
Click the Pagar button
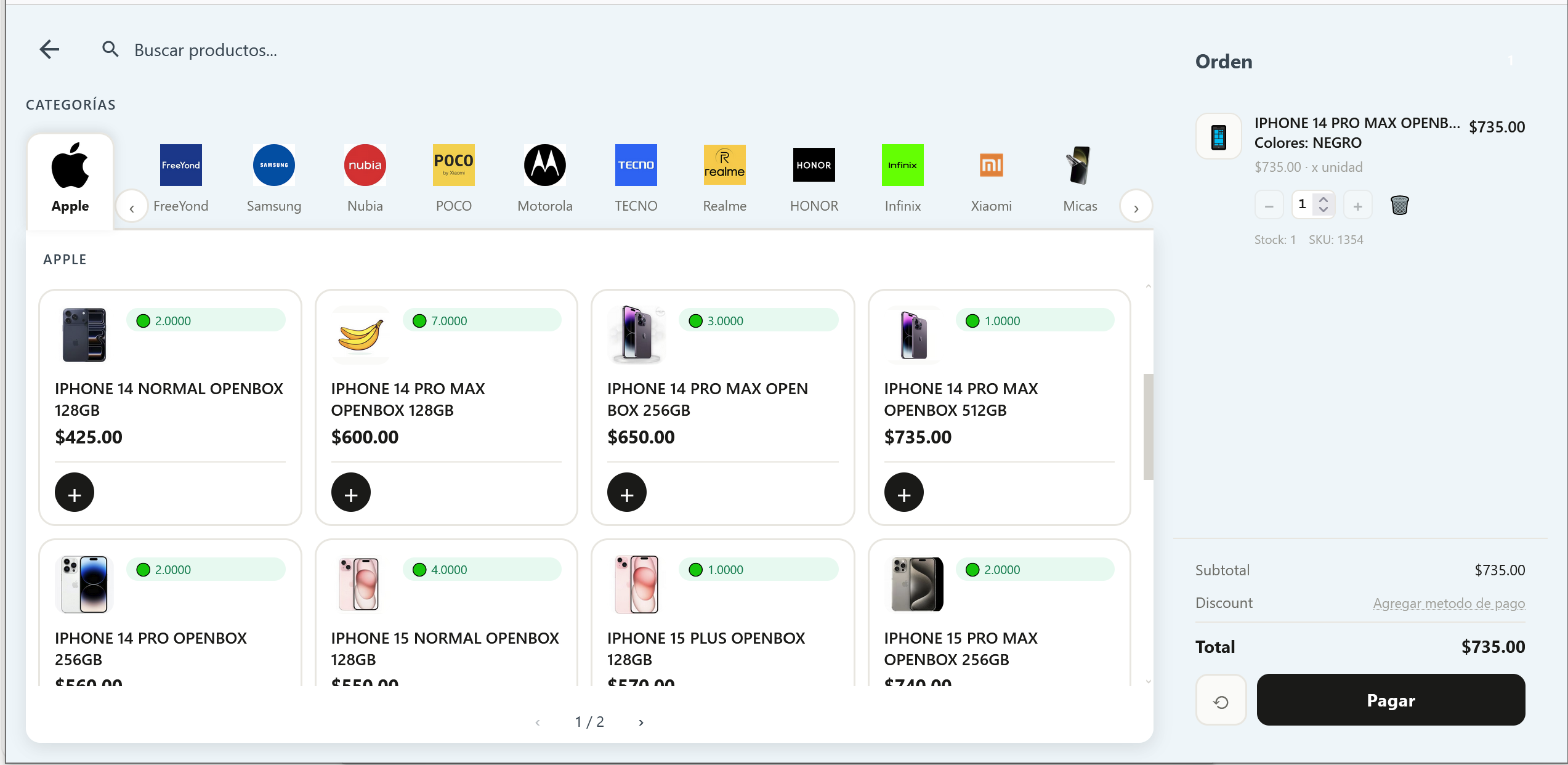click(1391, 700)
